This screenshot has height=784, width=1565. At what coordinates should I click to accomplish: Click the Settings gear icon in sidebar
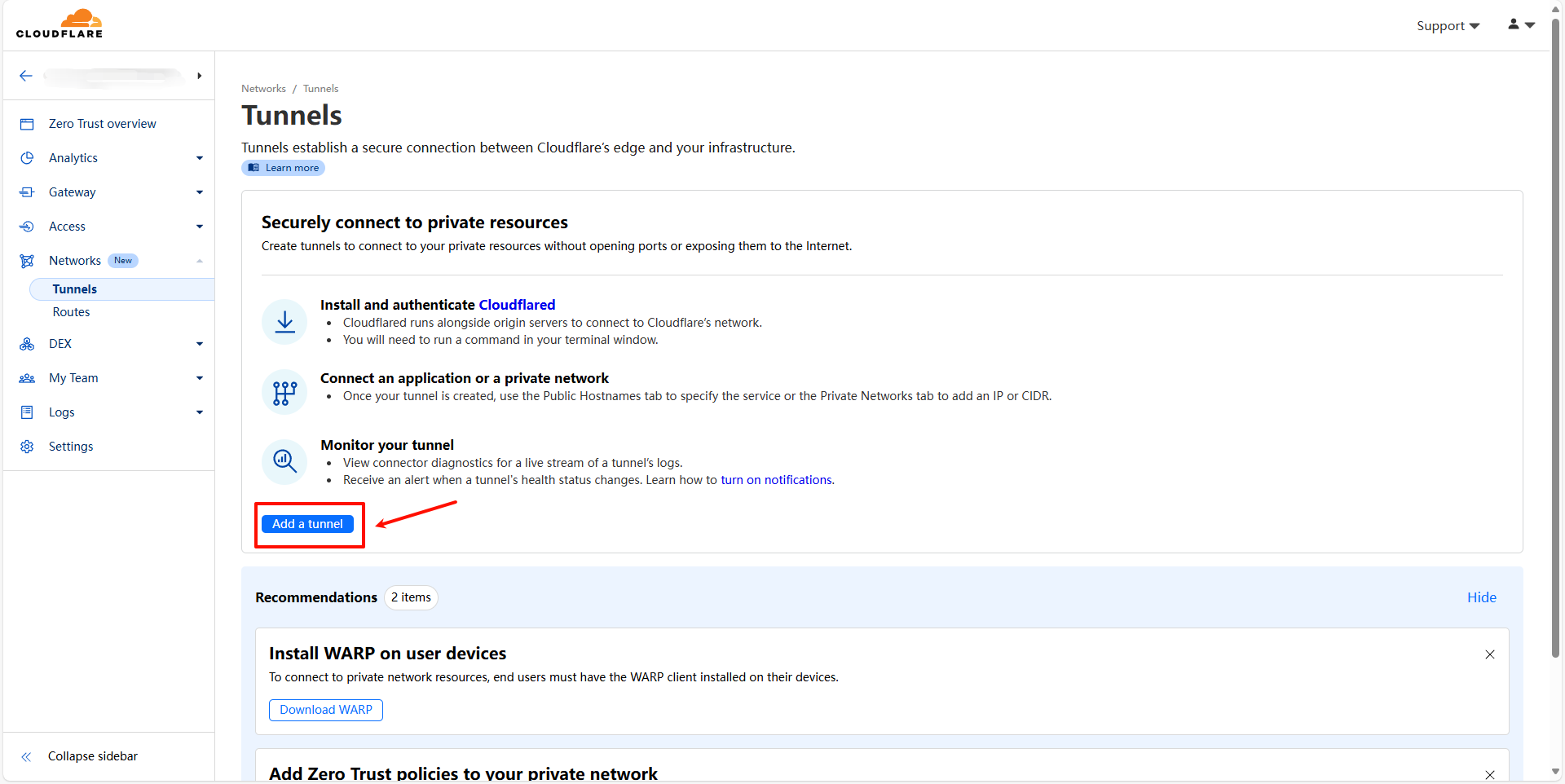click(27, 447)
